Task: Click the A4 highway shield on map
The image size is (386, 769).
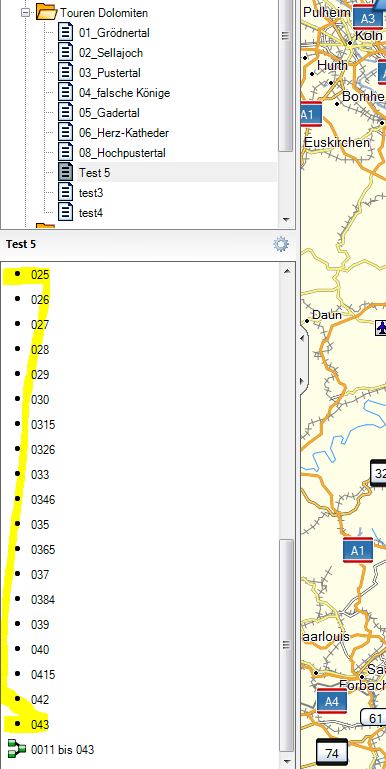Action: click(x=332, y=701)
